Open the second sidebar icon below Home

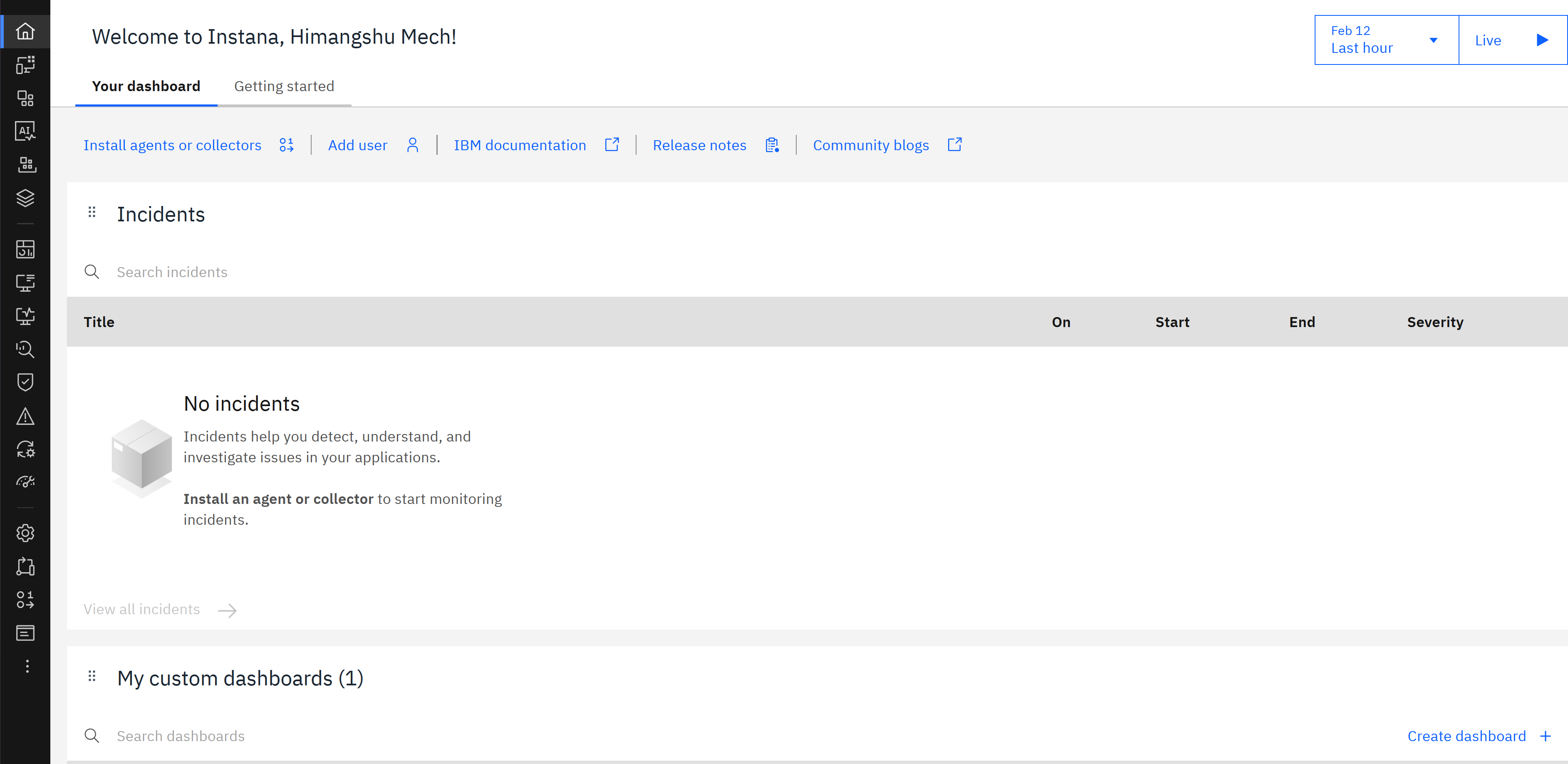coord(25,64)
